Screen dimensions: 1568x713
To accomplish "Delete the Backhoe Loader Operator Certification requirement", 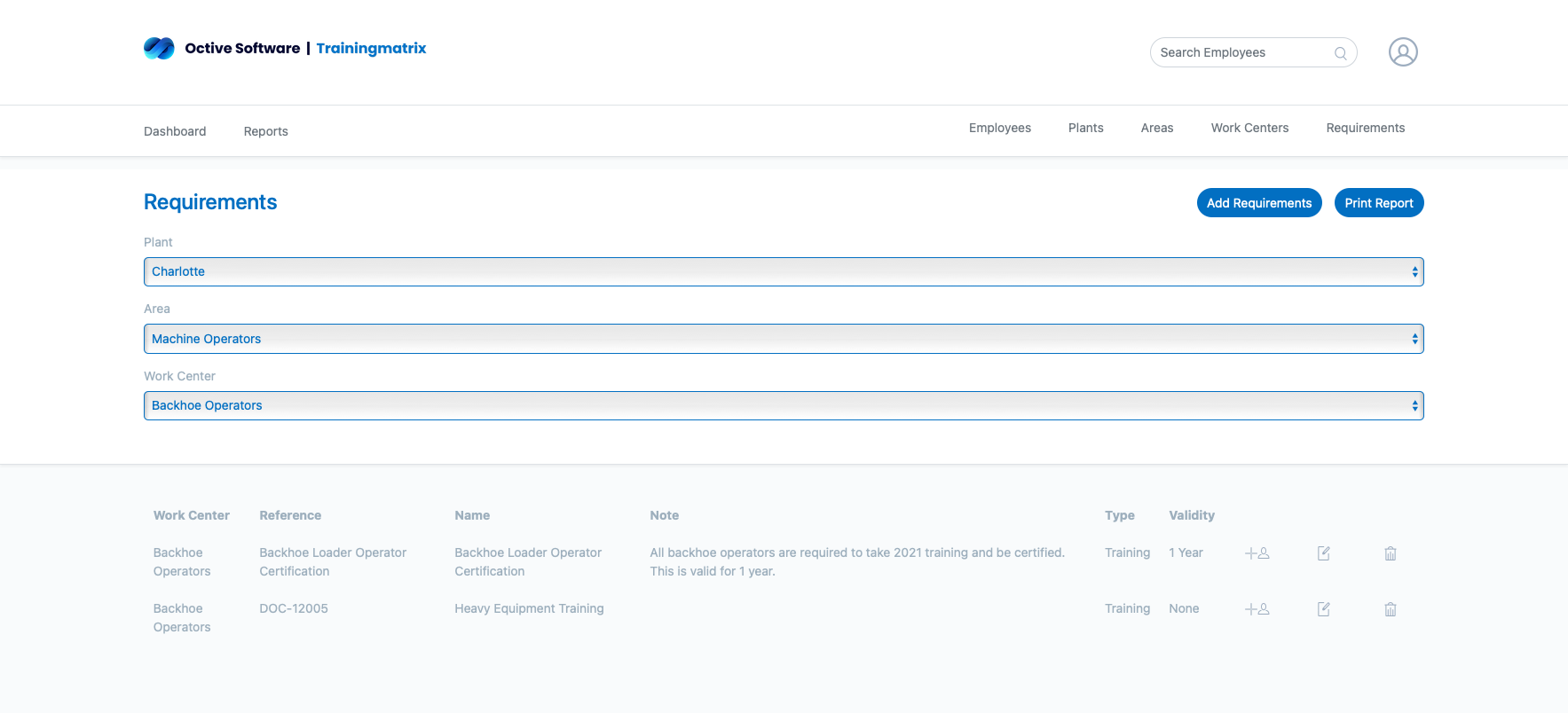I will (x=1390, y=553).
